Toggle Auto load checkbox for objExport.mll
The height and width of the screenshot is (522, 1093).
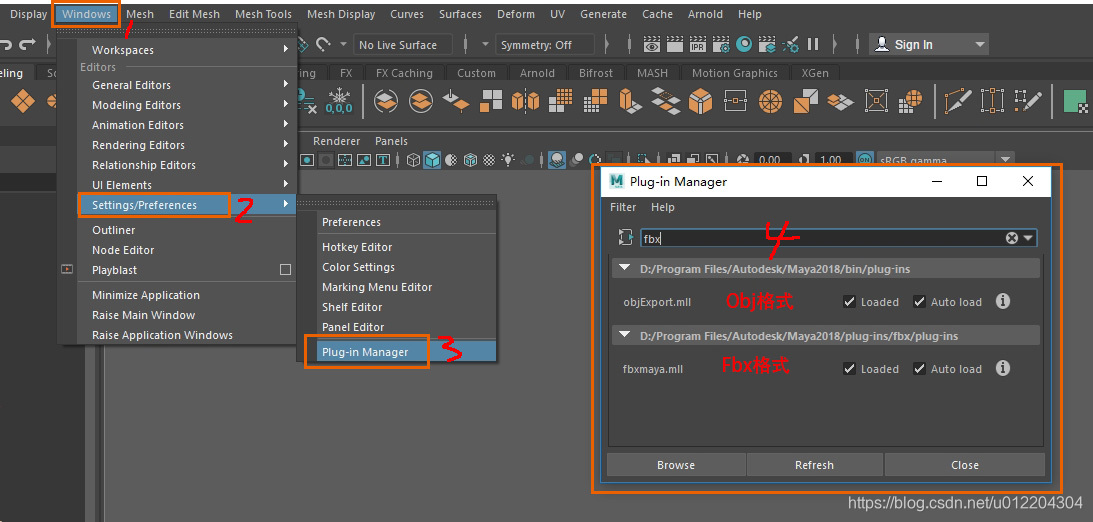point(919,302)
